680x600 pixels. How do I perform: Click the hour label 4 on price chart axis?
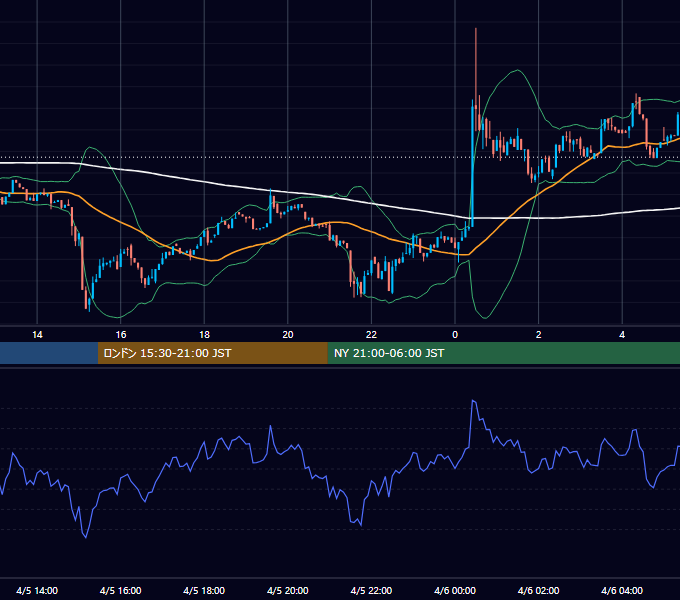pos(622,335)
